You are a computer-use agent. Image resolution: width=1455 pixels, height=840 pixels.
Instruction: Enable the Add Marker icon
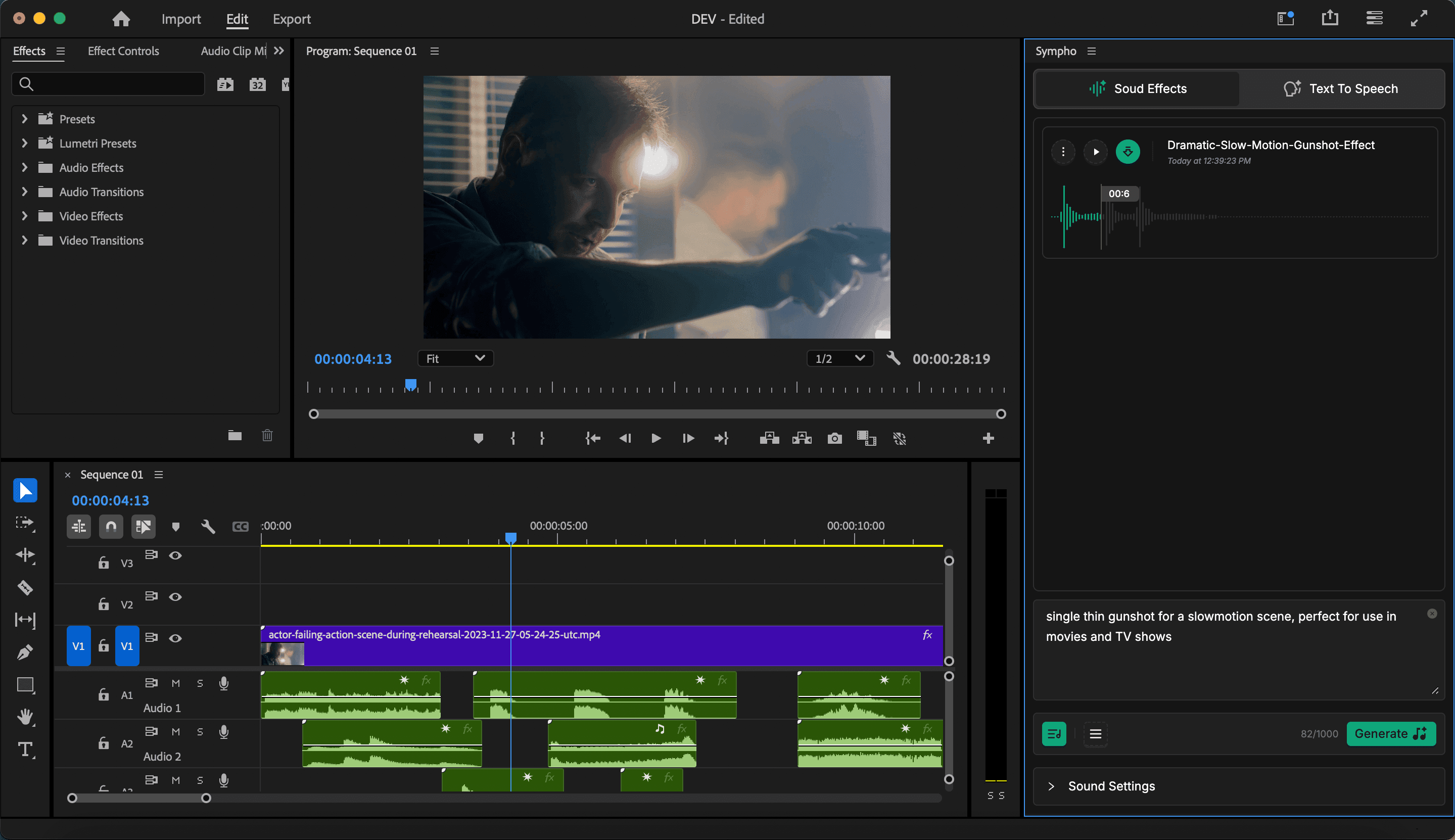tap(478, 438)
